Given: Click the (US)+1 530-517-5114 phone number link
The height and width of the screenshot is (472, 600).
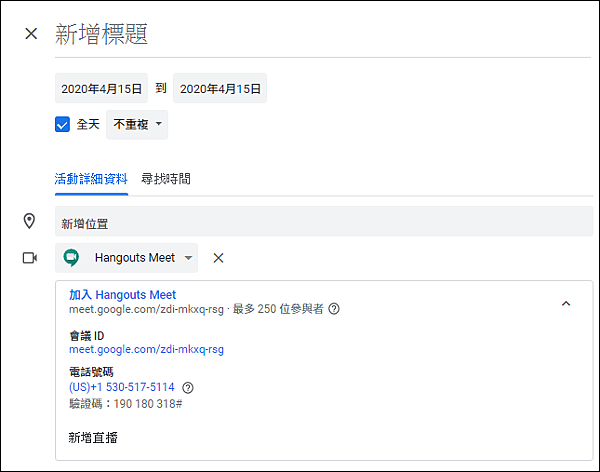Looking at the screenshot, I should point(122,387).
